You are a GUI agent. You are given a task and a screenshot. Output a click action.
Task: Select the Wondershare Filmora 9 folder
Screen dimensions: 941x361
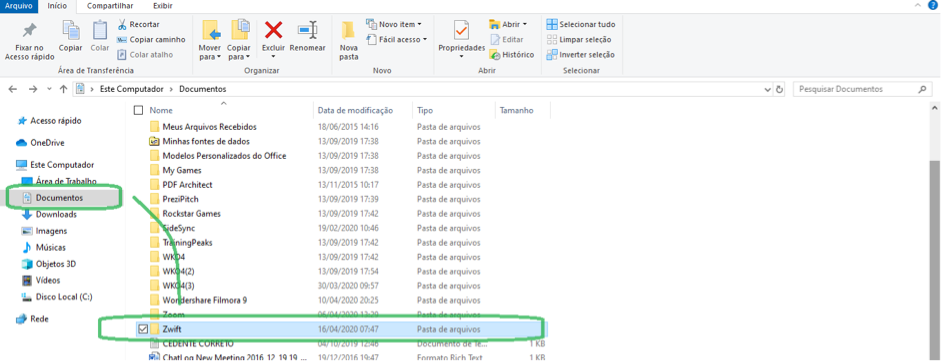[205, 300]
